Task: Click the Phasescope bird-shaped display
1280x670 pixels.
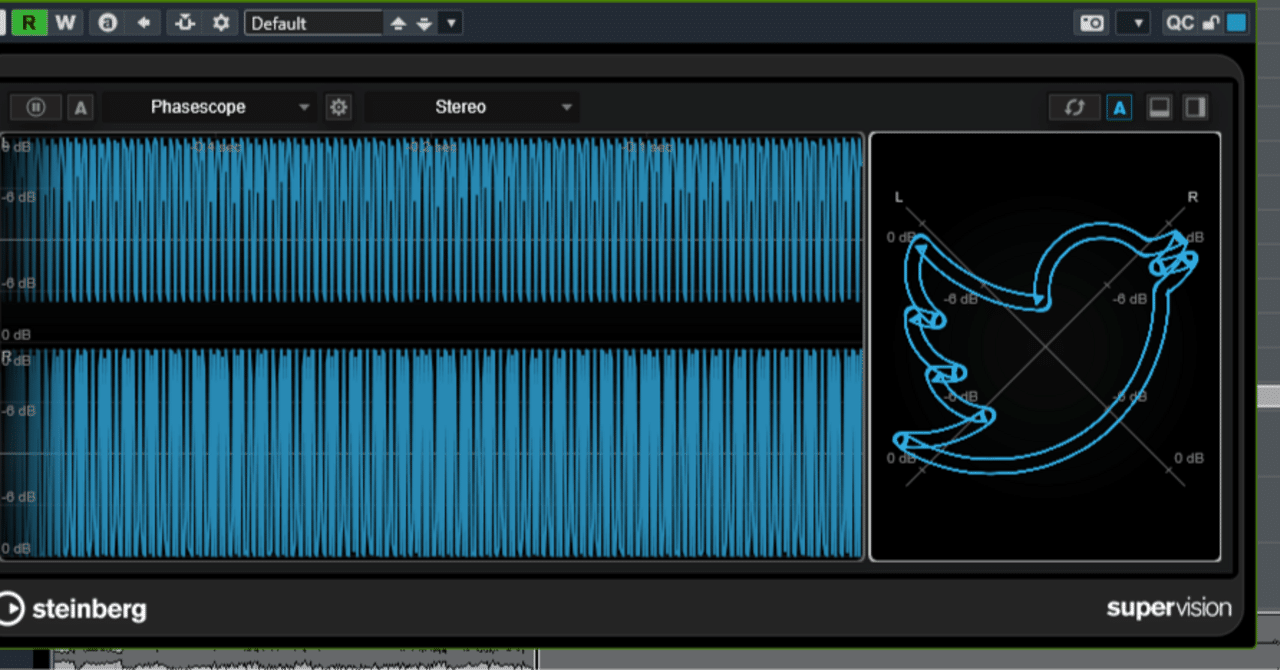Action: [1045, 347]
